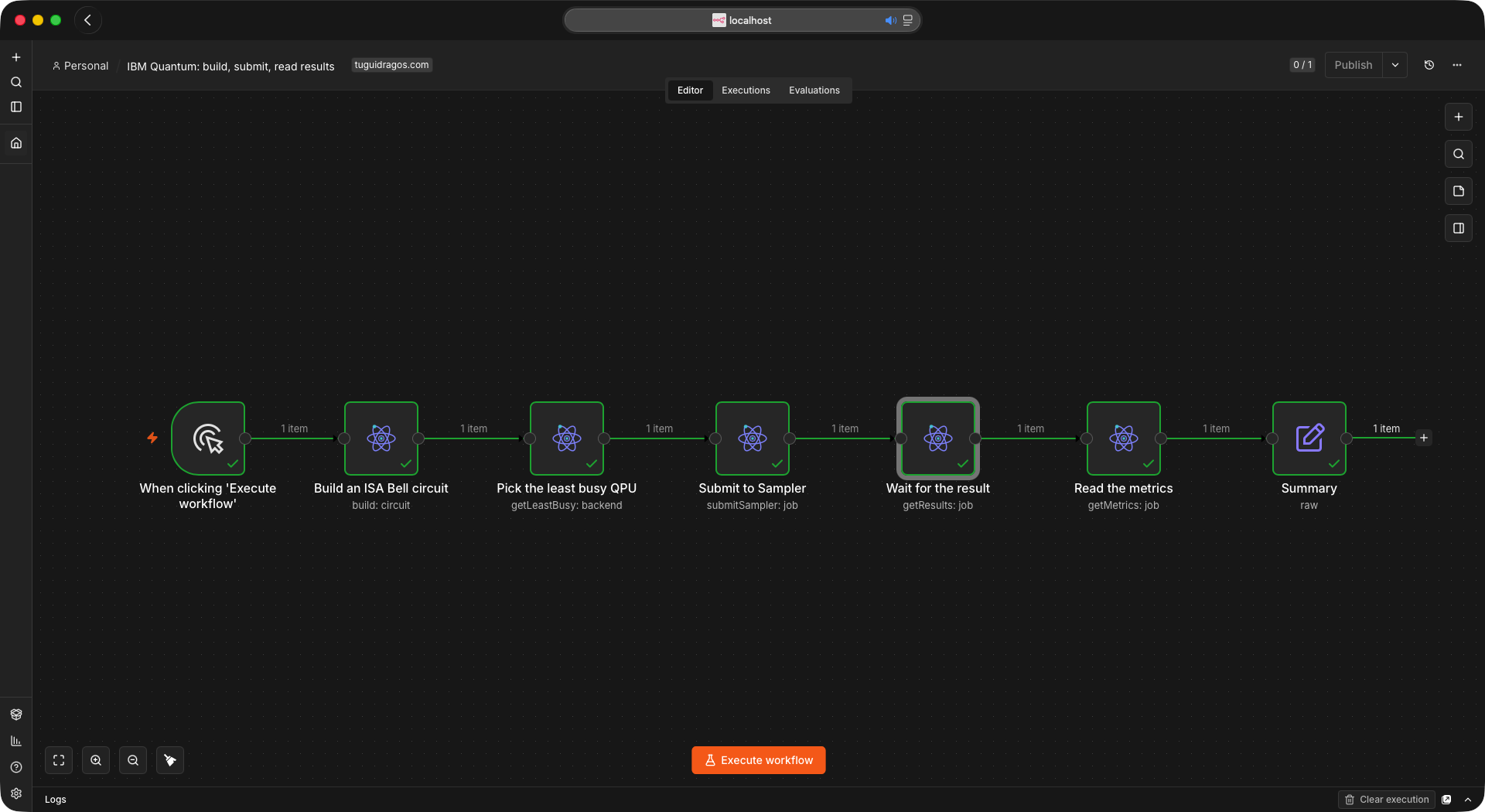Open the workflow history icon

click(1429, 65)
